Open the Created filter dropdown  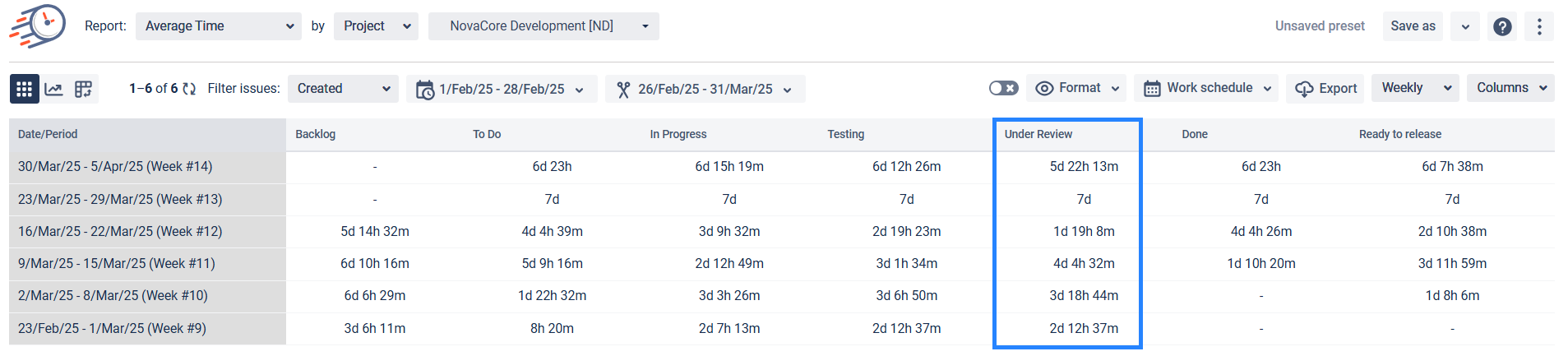coord(343,89)
